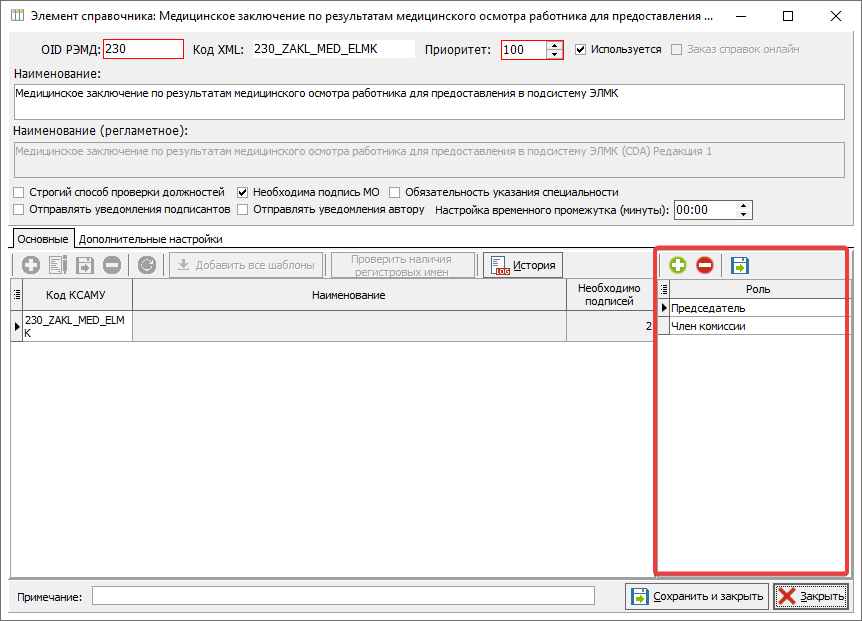Click Сохранить и закрыть button
Image resolution: width=862 pixels, height=621 pixels.
[697, 596]
